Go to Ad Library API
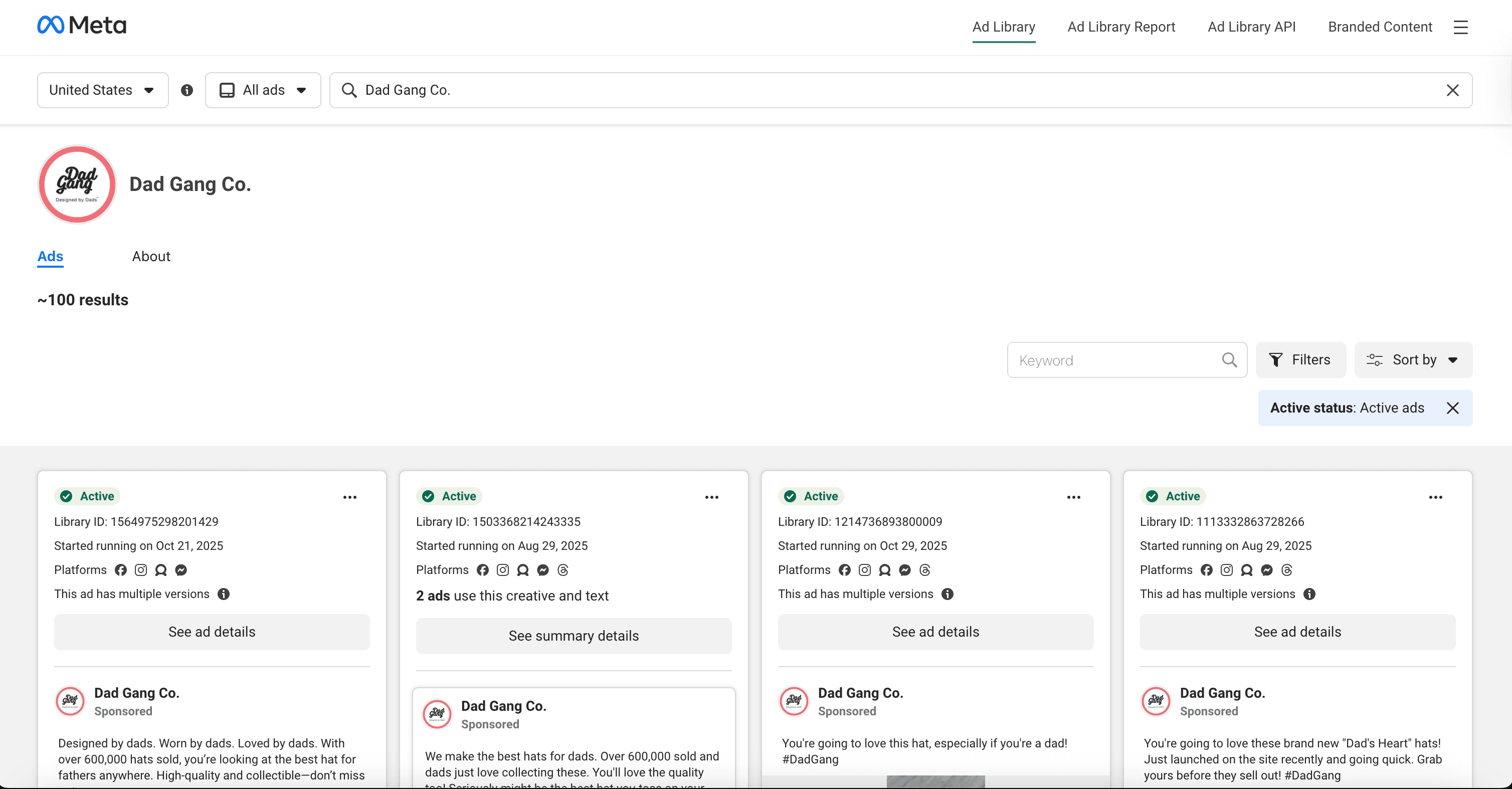Screen dimensions: 1512x789 click(x=1251, y=27)
